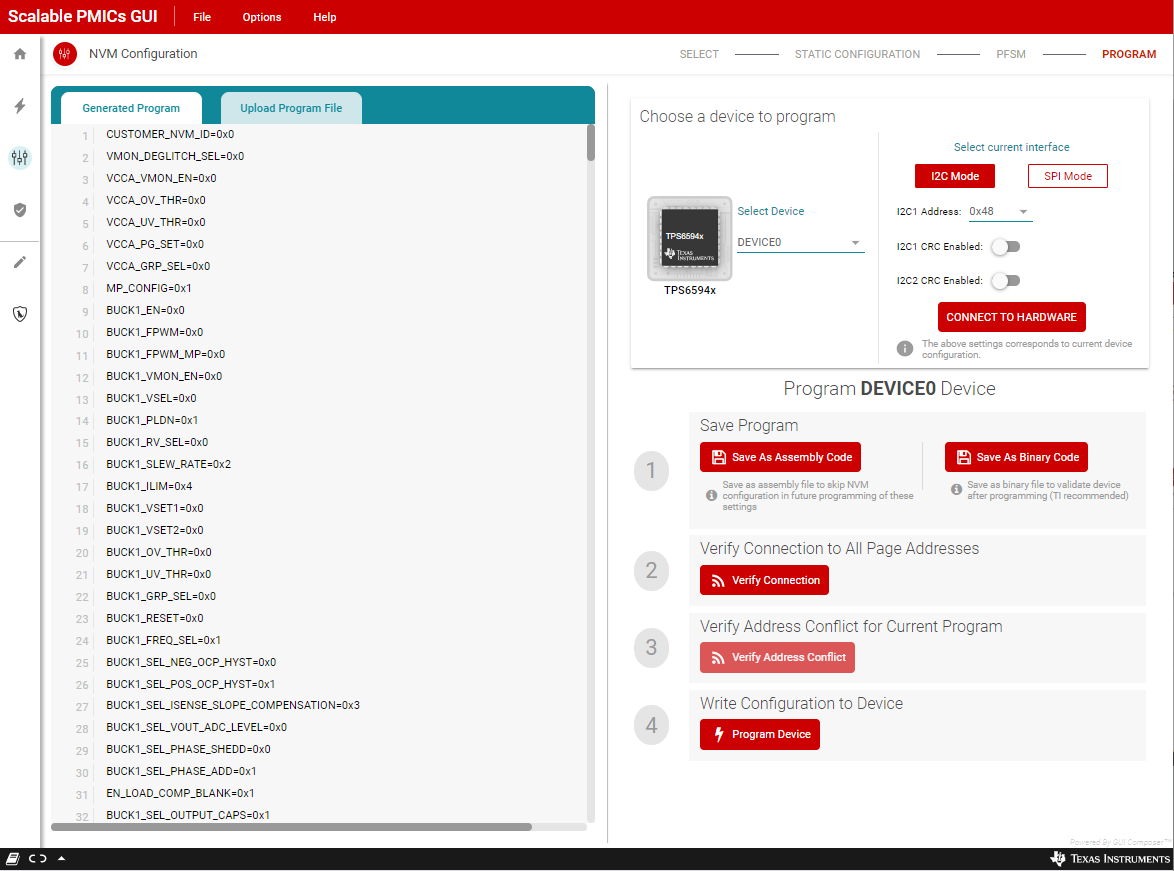Image resolution: width=1174 pixels, height=871 pixels.
Task: Click Save As Assembly Code button
Action: [x=780, y=457]
